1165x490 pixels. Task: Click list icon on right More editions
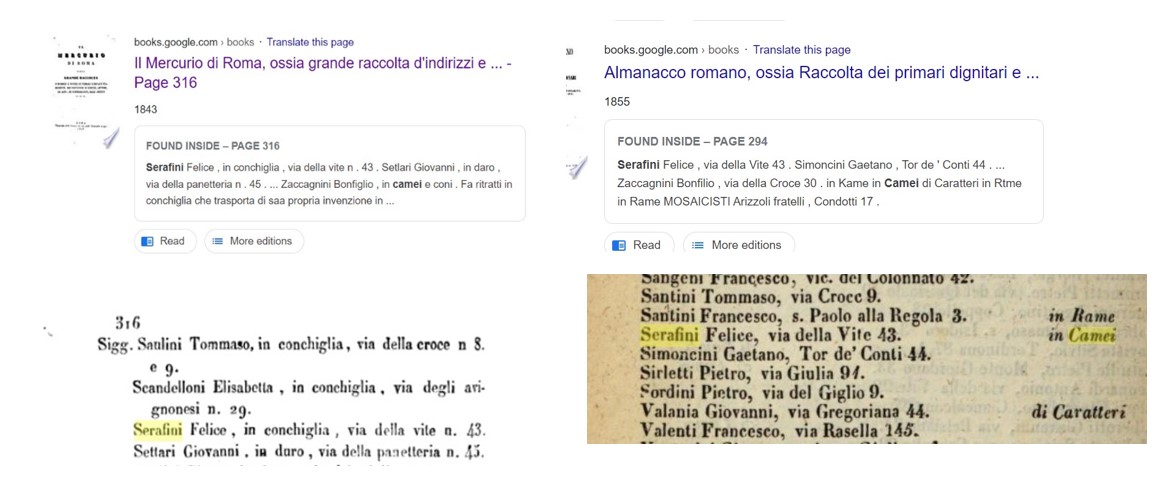point(698,245)
